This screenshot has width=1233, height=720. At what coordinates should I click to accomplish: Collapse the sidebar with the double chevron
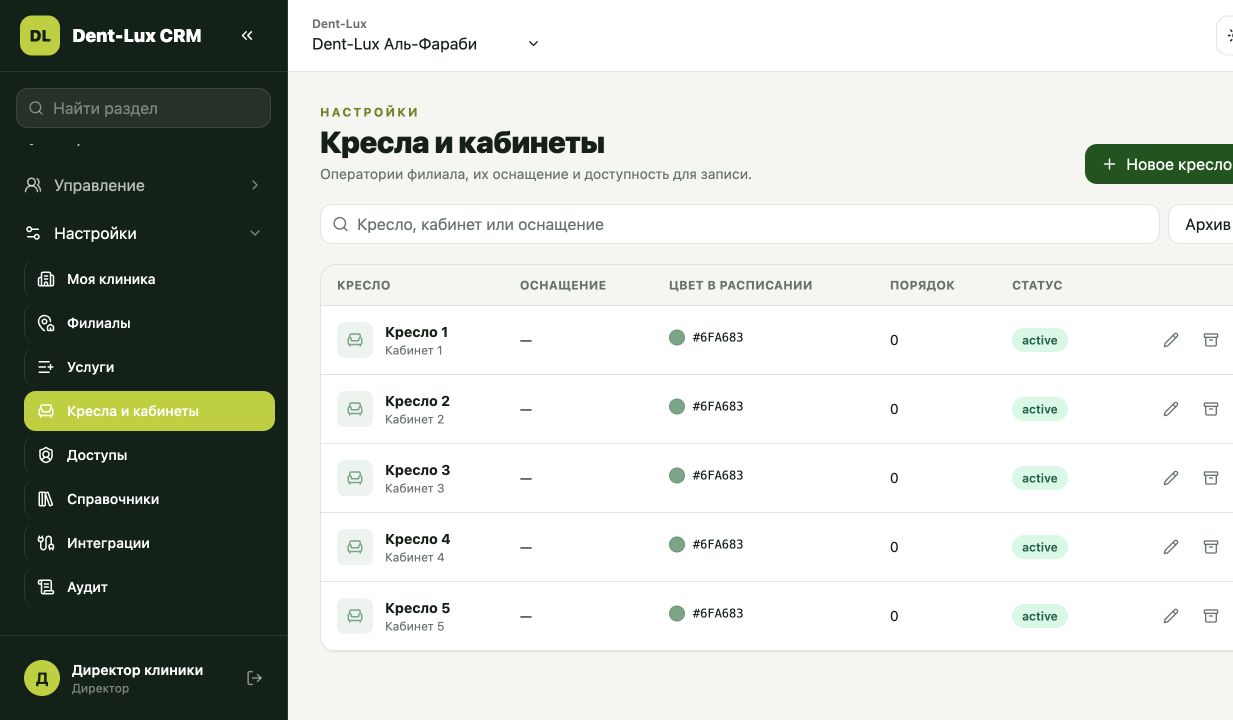pos(247,36)
